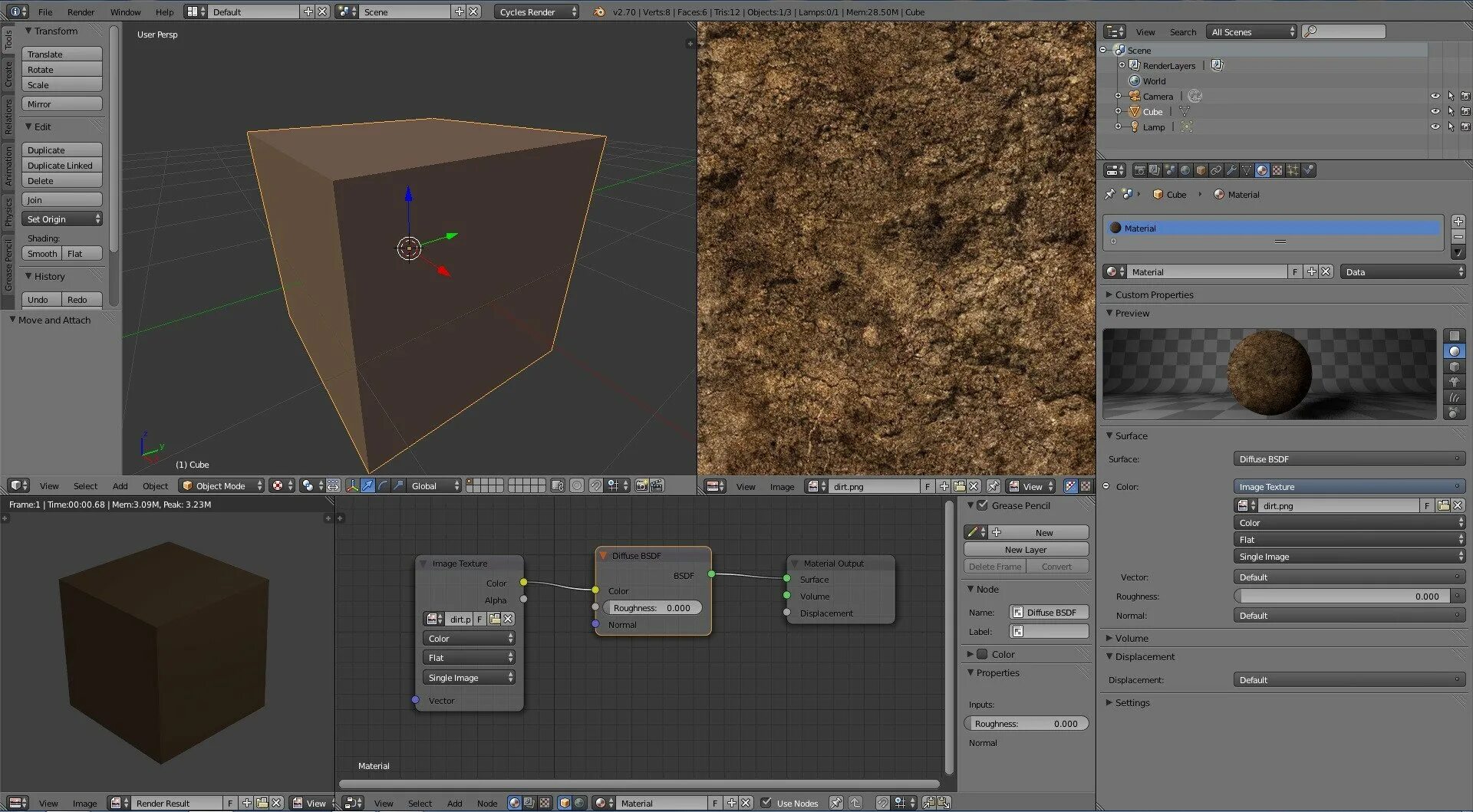This screenshot has height=812, width=1473.
Task: Click the Translate button
Action: tap(62, 54)
